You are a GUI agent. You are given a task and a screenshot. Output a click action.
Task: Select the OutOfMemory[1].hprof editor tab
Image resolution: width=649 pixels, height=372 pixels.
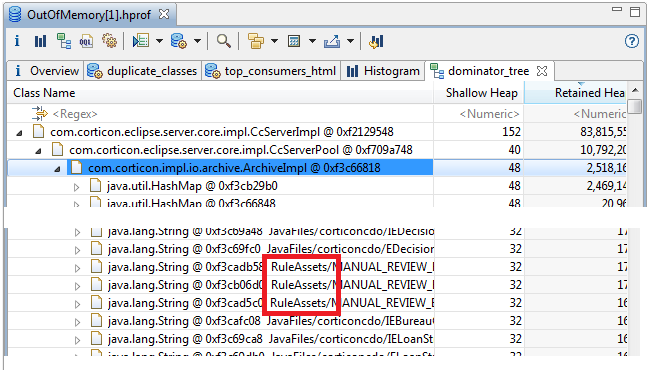89,14
